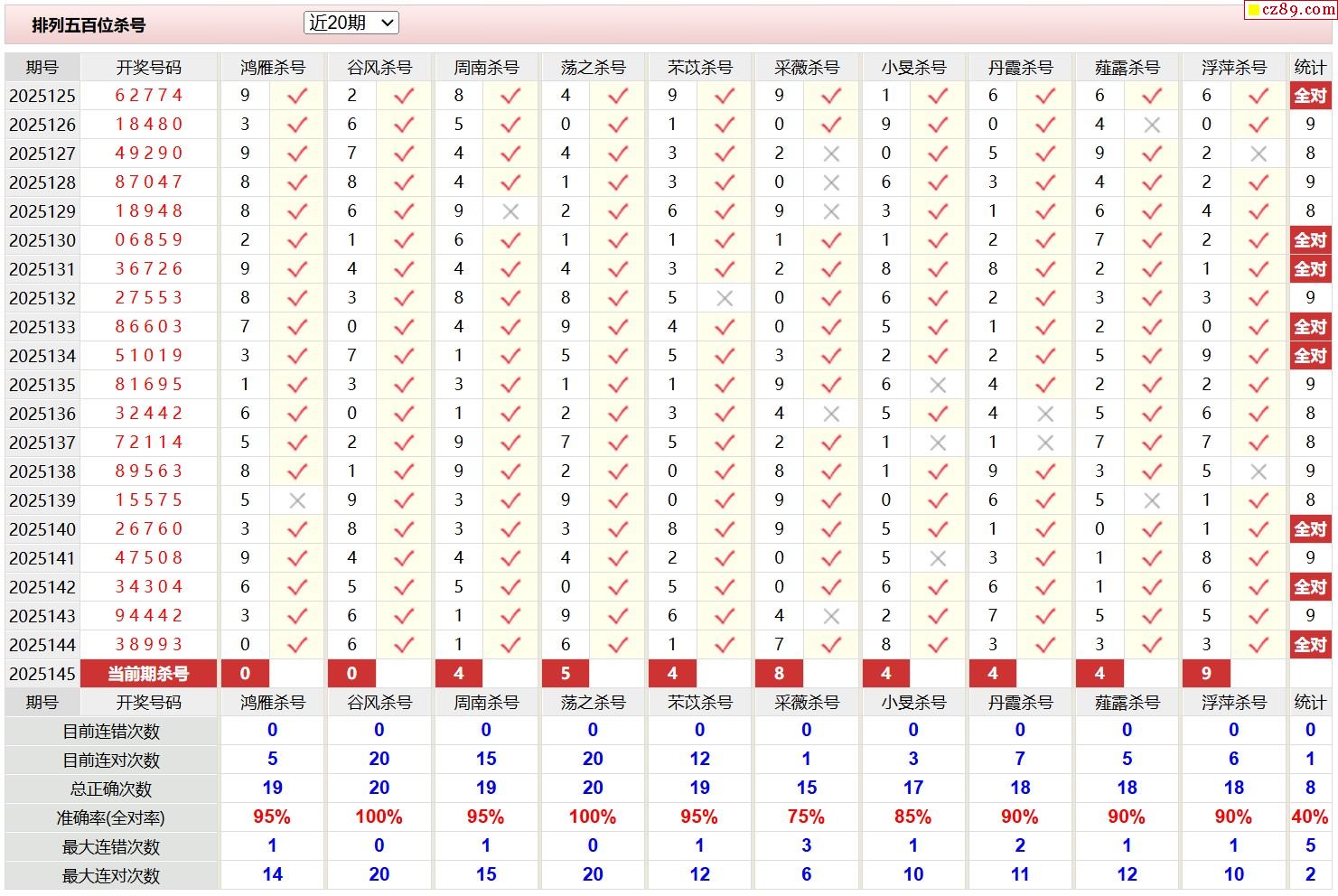Click the winning number 7 2 1 1 4
This screenshot has height=896, width=1338.
(x=148, y=443)
